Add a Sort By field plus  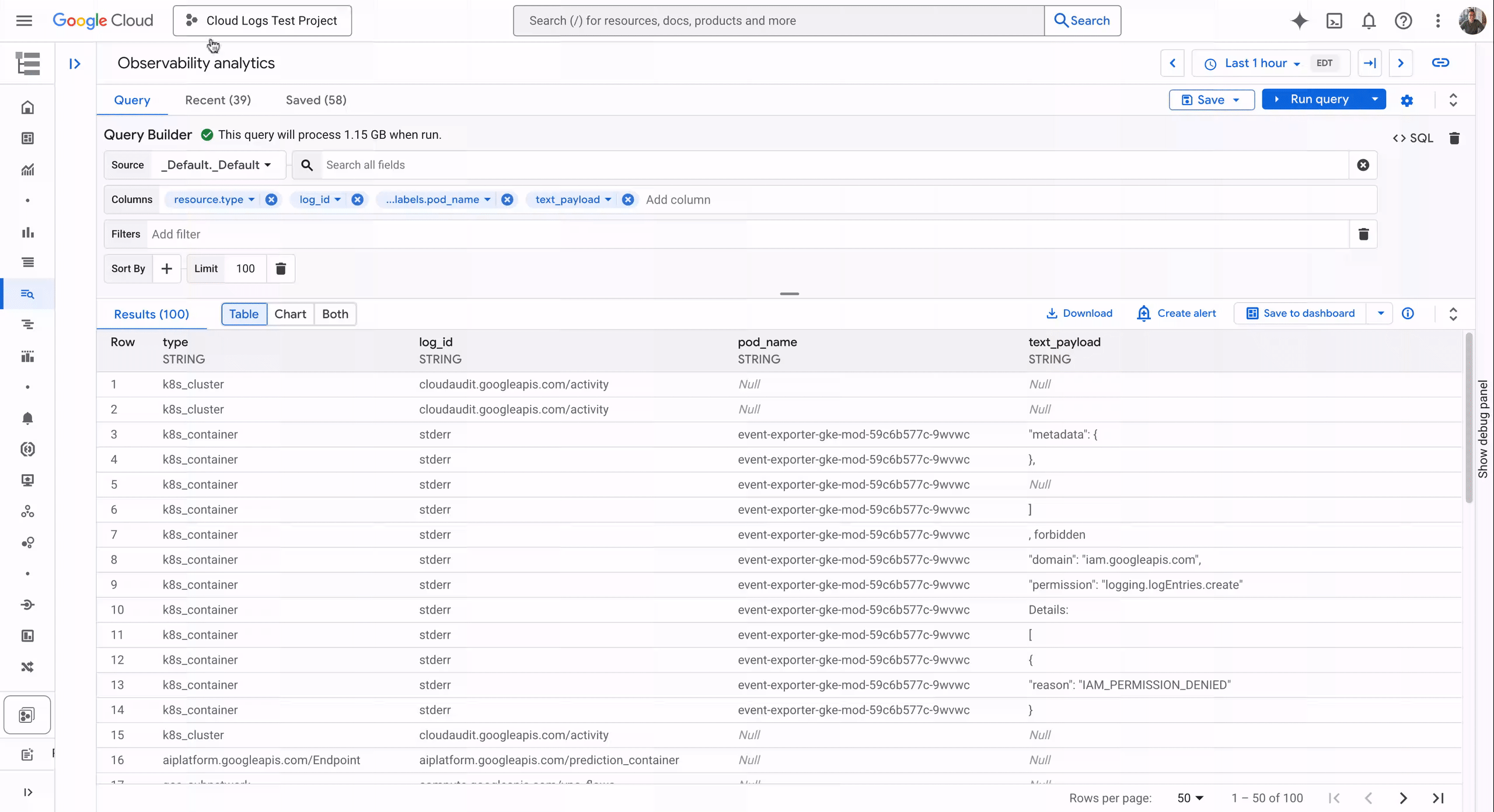tap(166, 268)
